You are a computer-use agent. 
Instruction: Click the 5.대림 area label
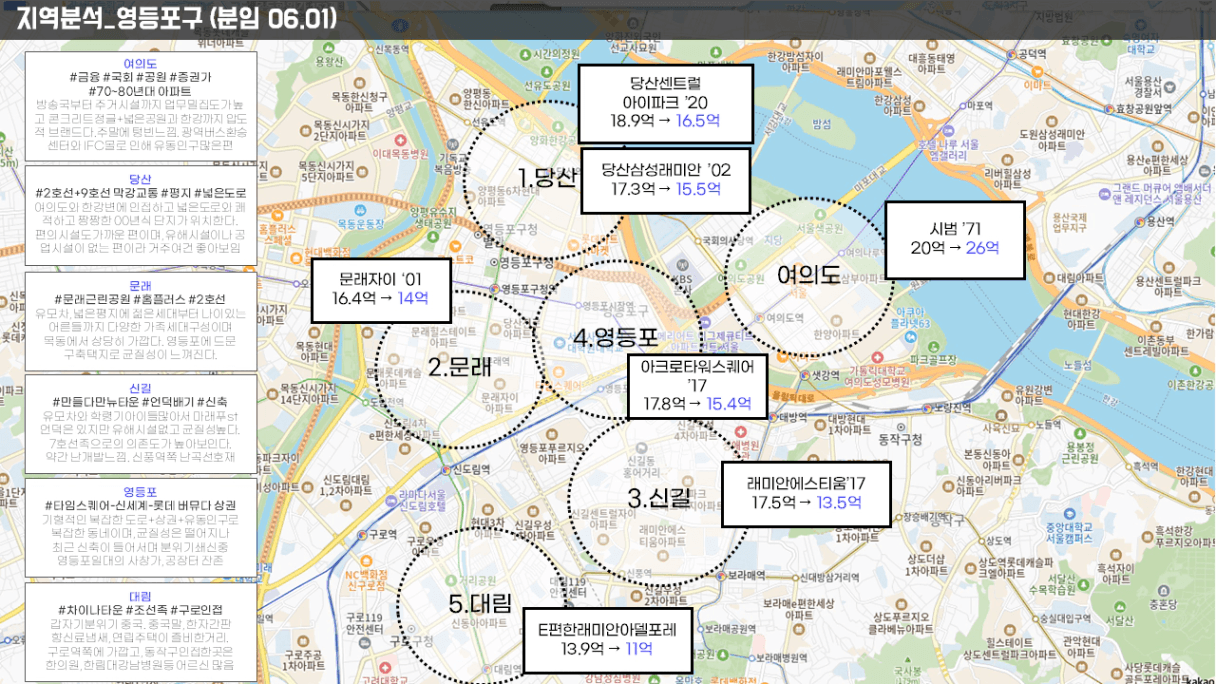[x=480, y=604]
